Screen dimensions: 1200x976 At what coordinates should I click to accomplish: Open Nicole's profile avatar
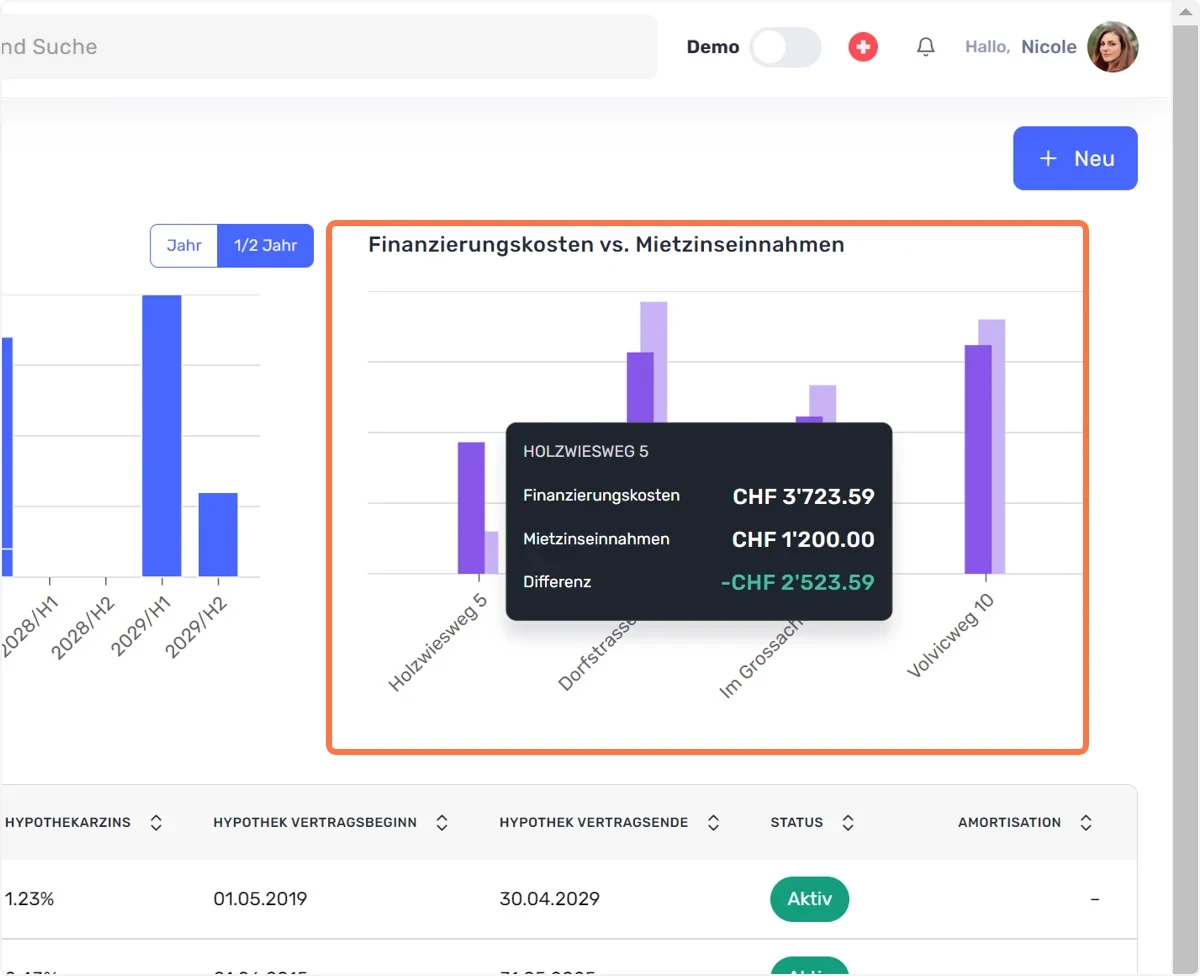click(x=1113, y=47)
